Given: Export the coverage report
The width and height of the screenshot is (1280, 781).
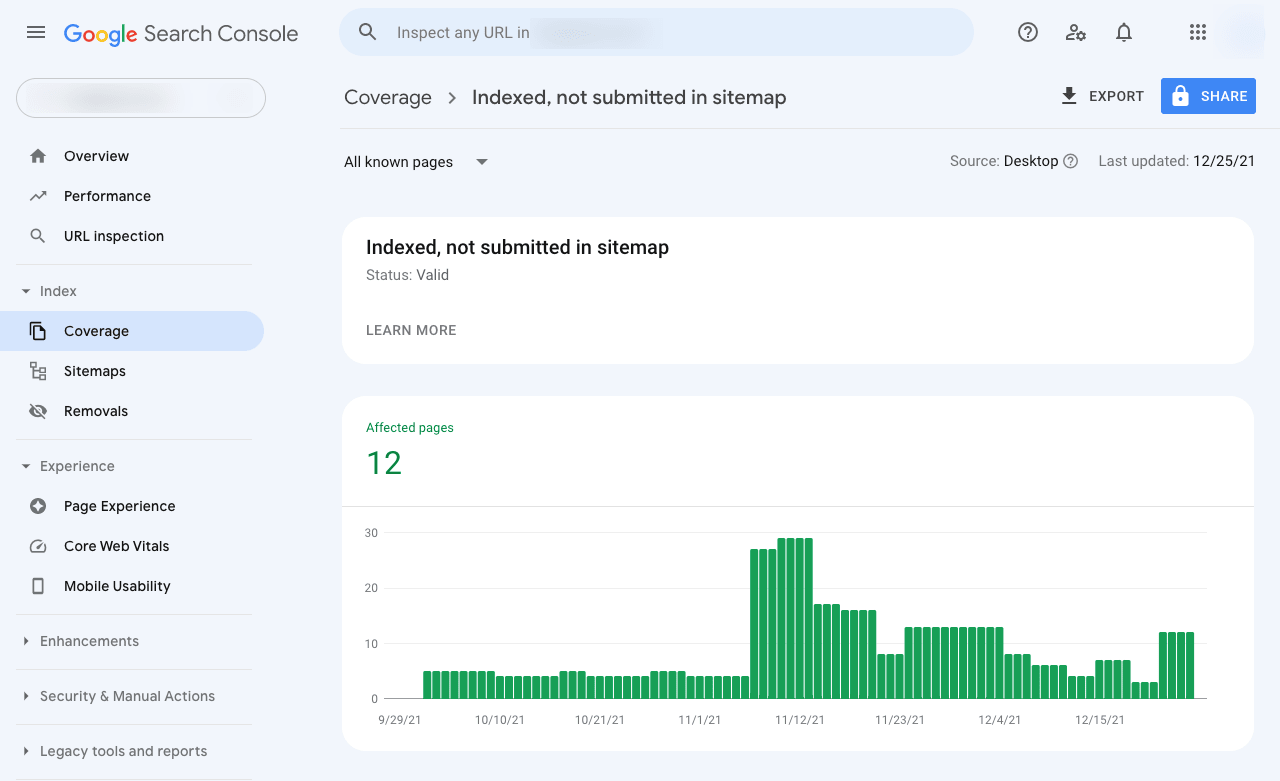Looking at the screenshot, I should click(1102, 96).
